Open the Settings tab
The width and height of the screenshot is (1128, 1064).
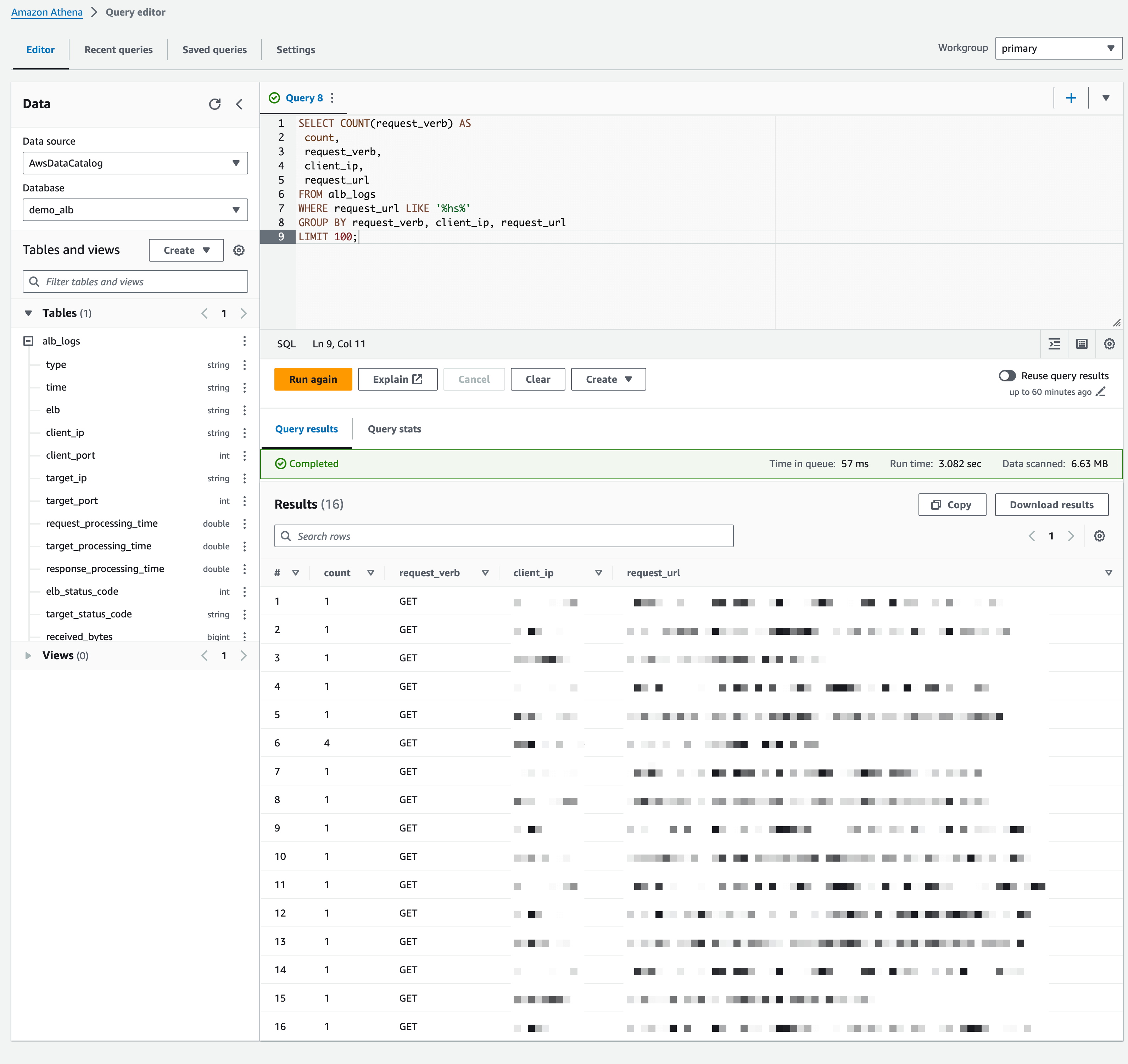click(x=296, y=50)
